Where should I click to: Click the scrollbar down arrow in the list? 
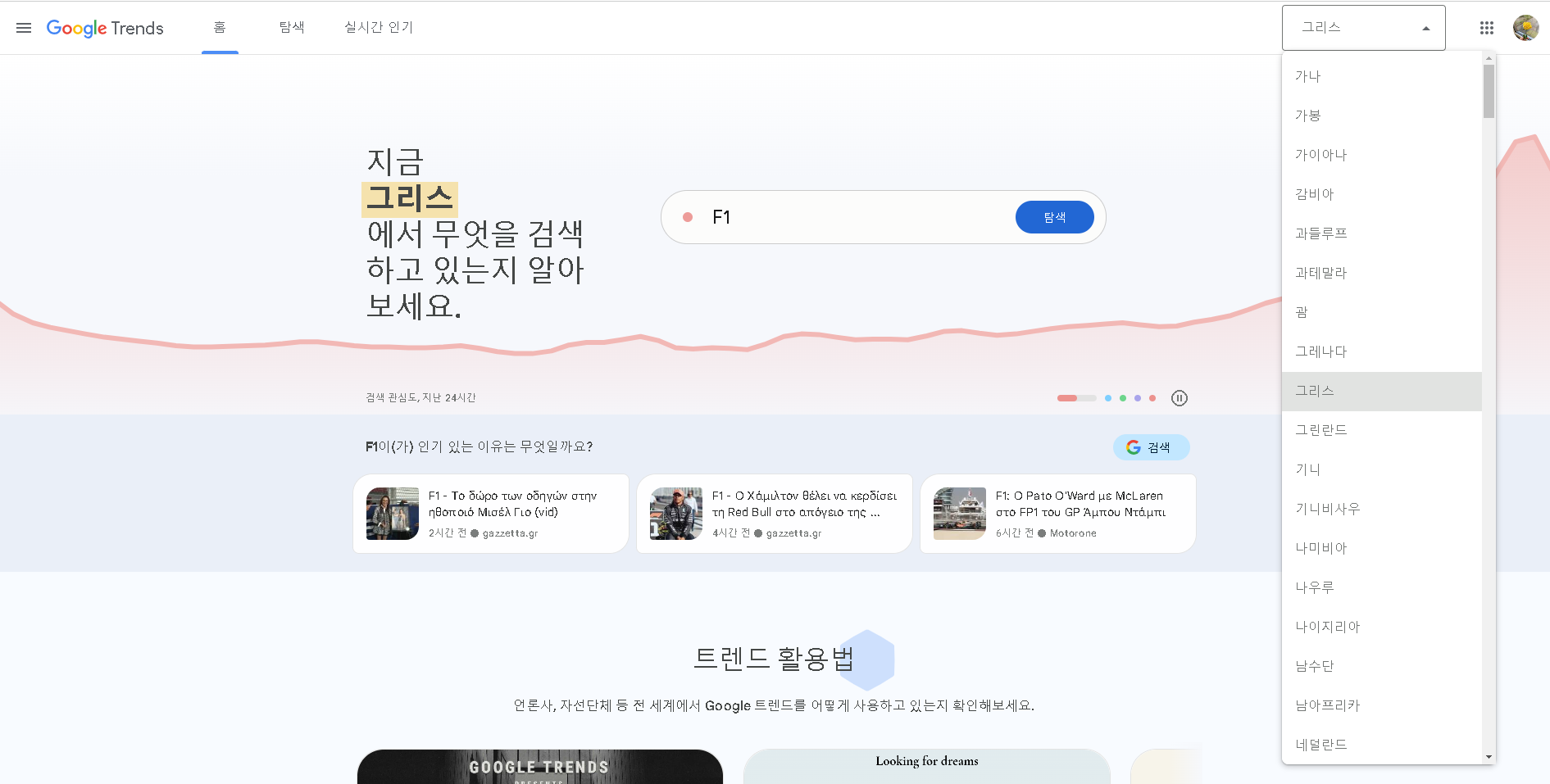point(1489,757)
